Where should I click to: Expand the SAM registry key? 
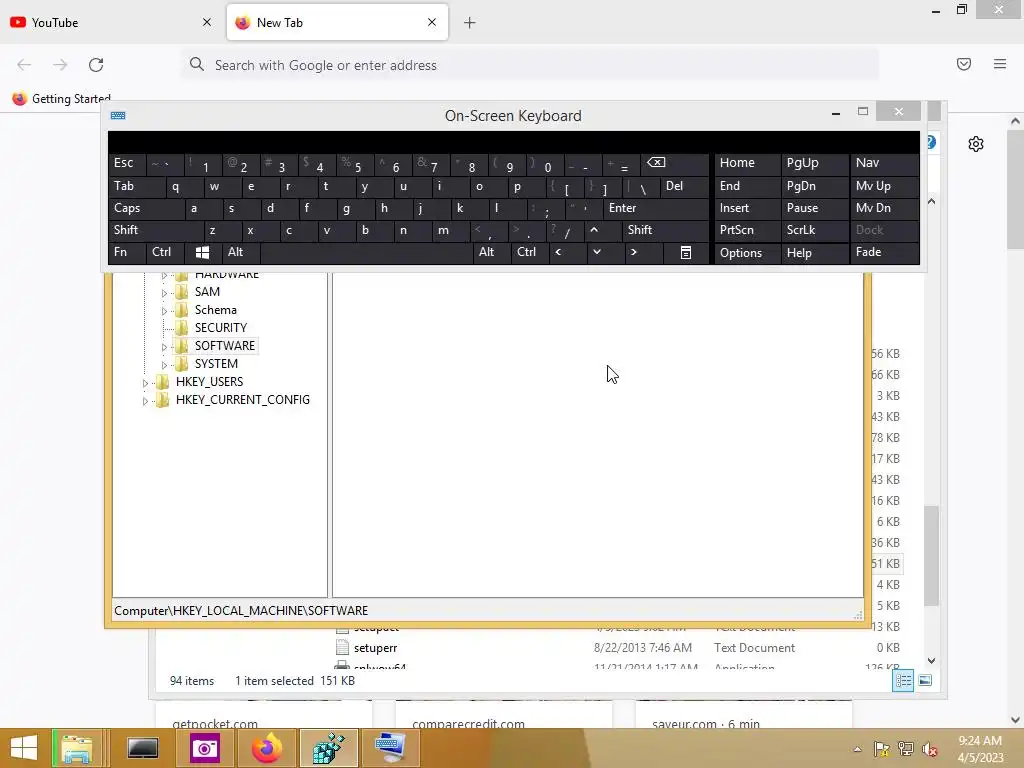pos(165,293)
